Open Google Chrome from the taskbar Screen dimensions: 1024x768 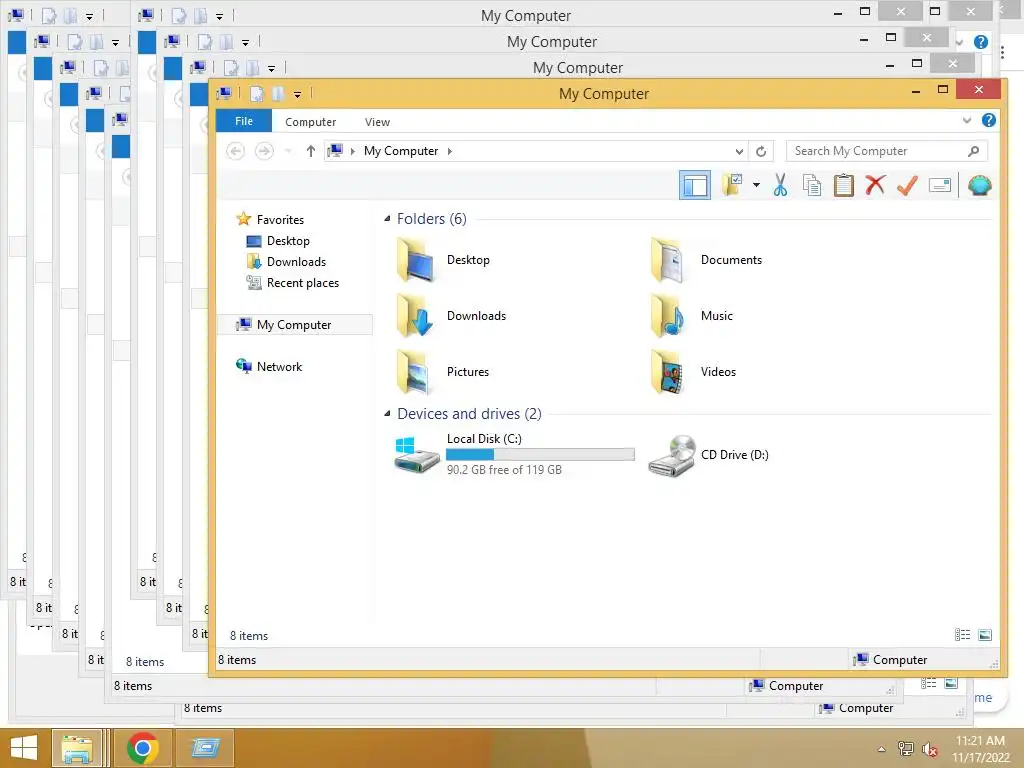point(142,748)
